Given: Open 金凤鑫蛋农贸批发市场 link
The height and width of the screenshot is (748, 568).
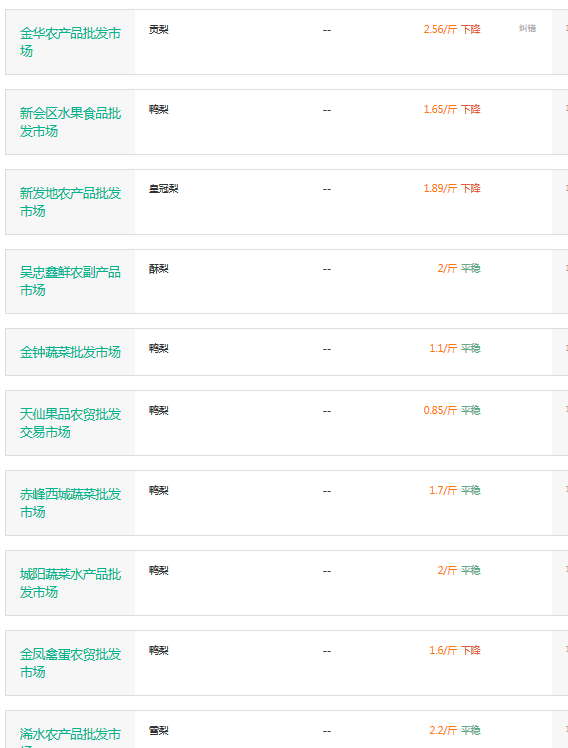Looking at the screenshot, I should pyautogui.click(x=70, y=663).
